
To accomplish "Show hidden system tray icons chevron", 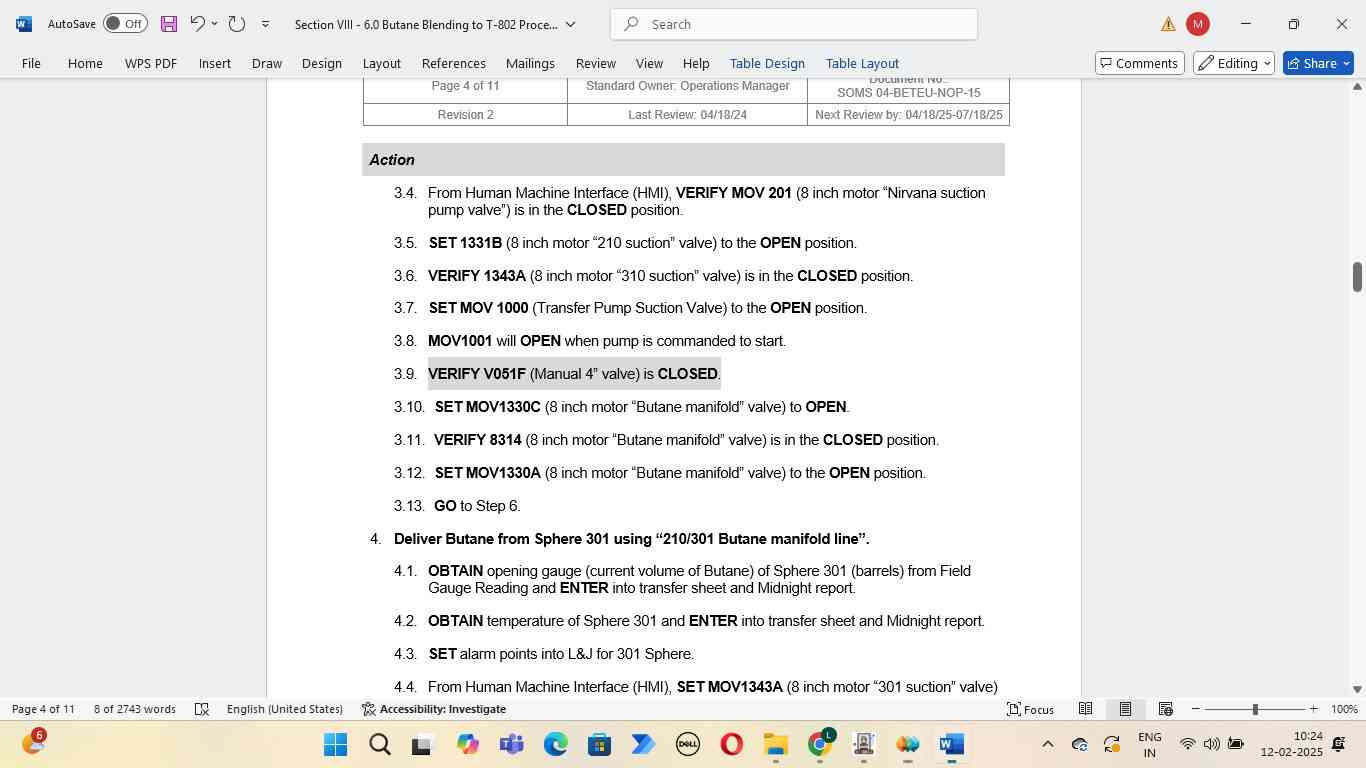I will click(1048, 745).
